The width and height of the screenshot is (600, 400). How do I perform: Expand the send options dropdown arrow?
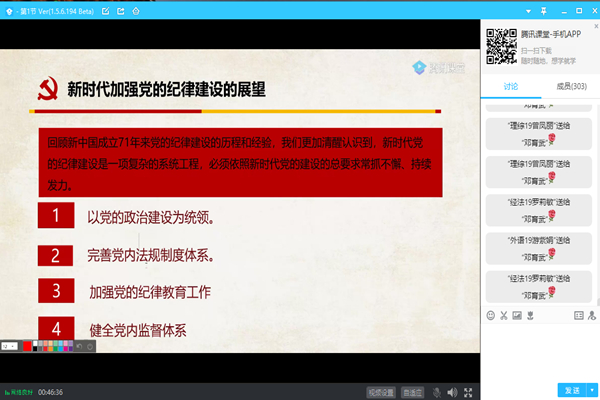point(592,390)
